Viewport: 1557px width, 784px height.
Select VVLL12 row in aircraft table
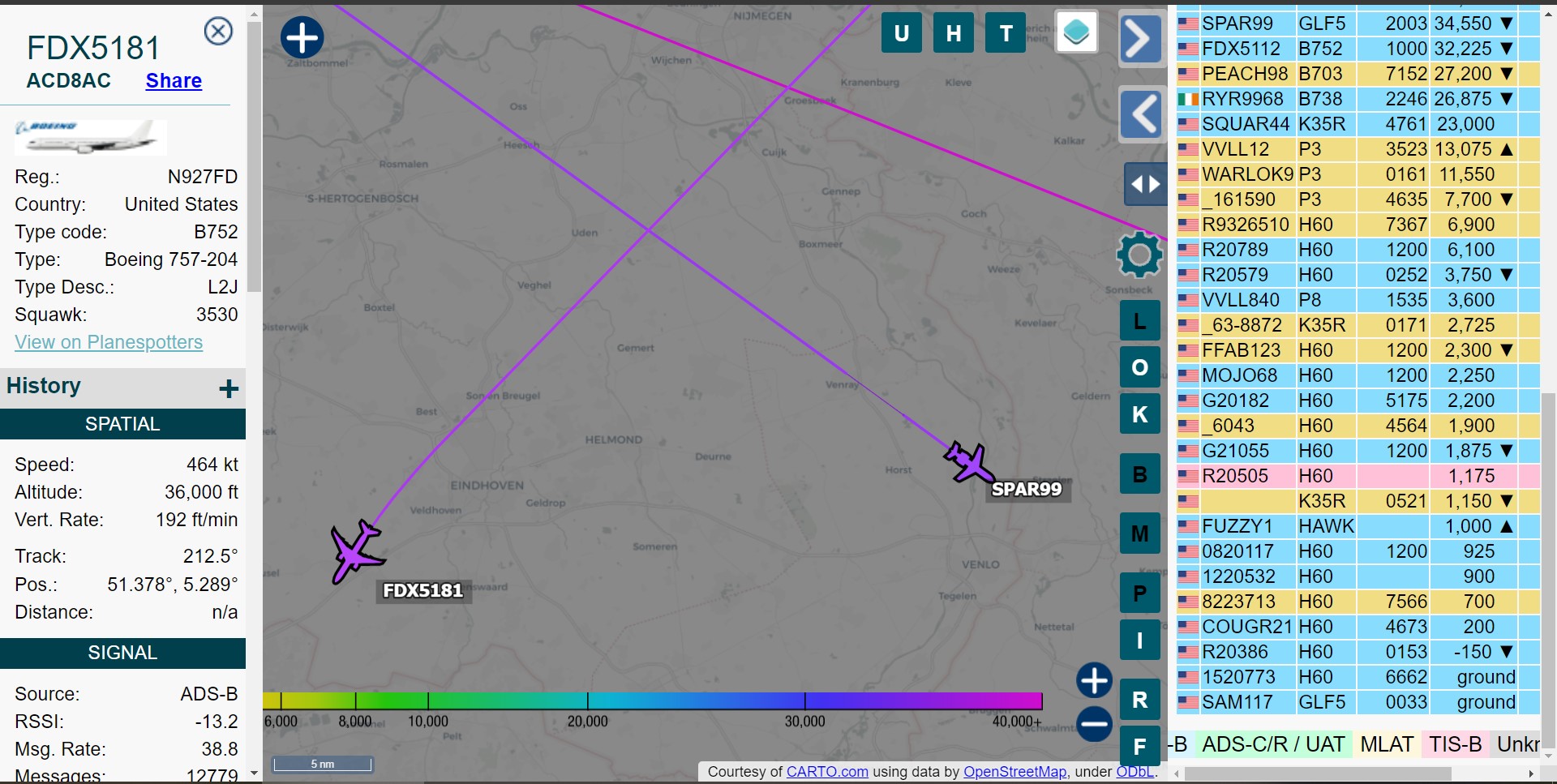[x=1358, y=149]
